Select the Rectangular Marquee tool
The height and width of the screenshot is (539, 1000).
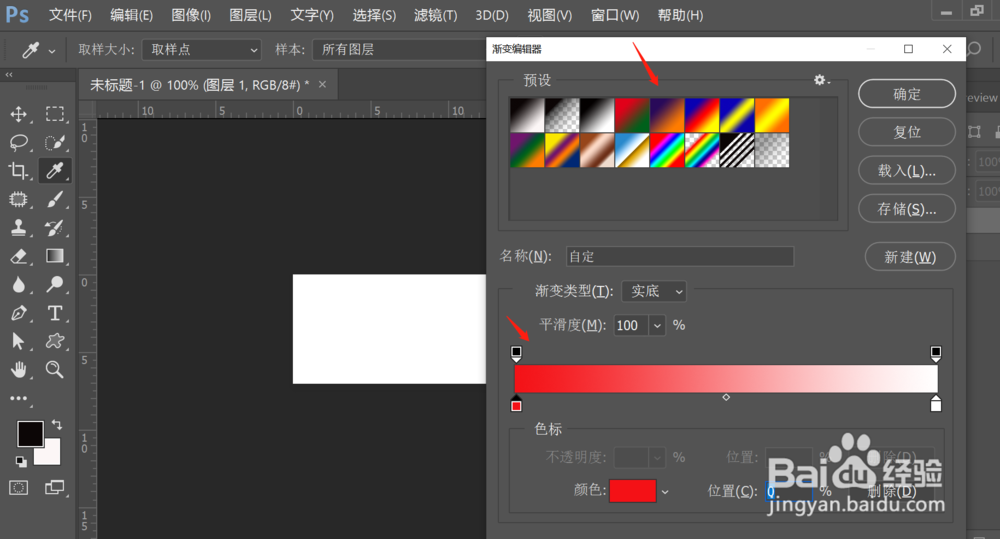55,114
